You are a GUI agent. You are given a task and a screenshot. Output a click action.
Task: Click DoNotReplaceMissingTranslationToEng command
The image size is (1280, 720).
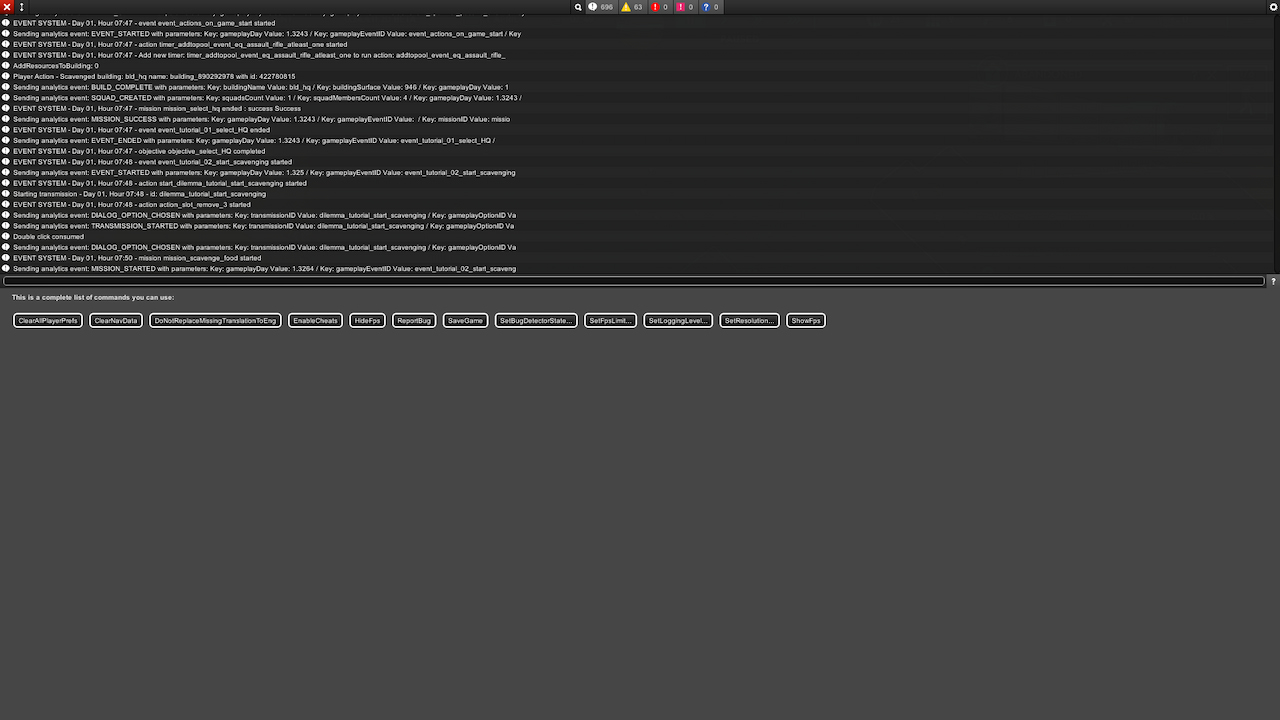(x=215, y=321)
